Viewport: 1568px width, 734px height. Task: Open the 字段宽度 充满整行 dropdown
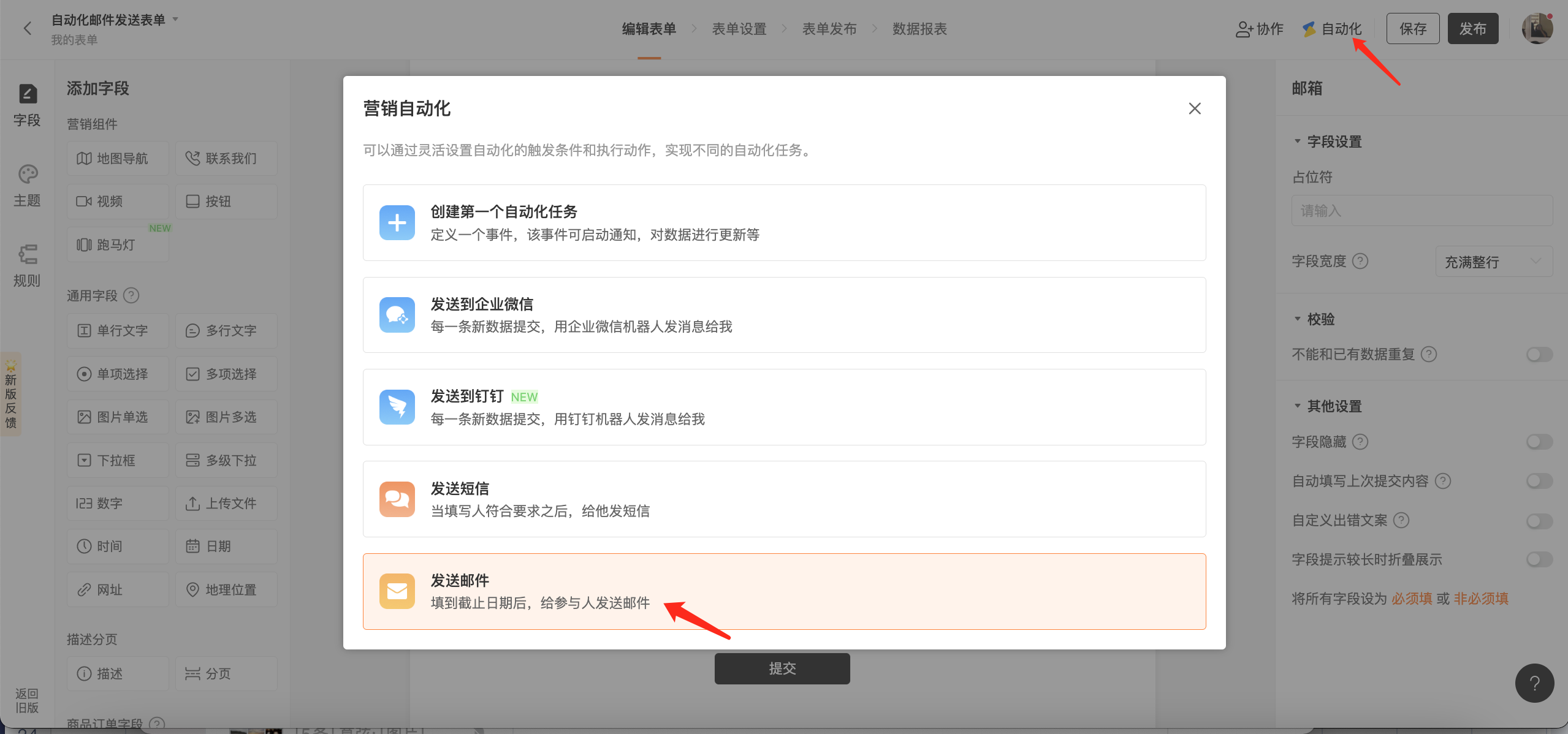click(x=1493, y=262)
